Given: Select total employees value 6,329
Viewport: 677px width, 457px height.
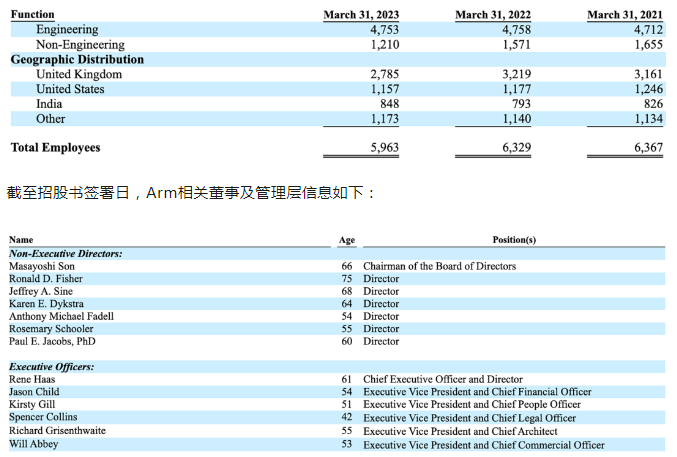Looking at the screenshot, I should tap(516, 148).
